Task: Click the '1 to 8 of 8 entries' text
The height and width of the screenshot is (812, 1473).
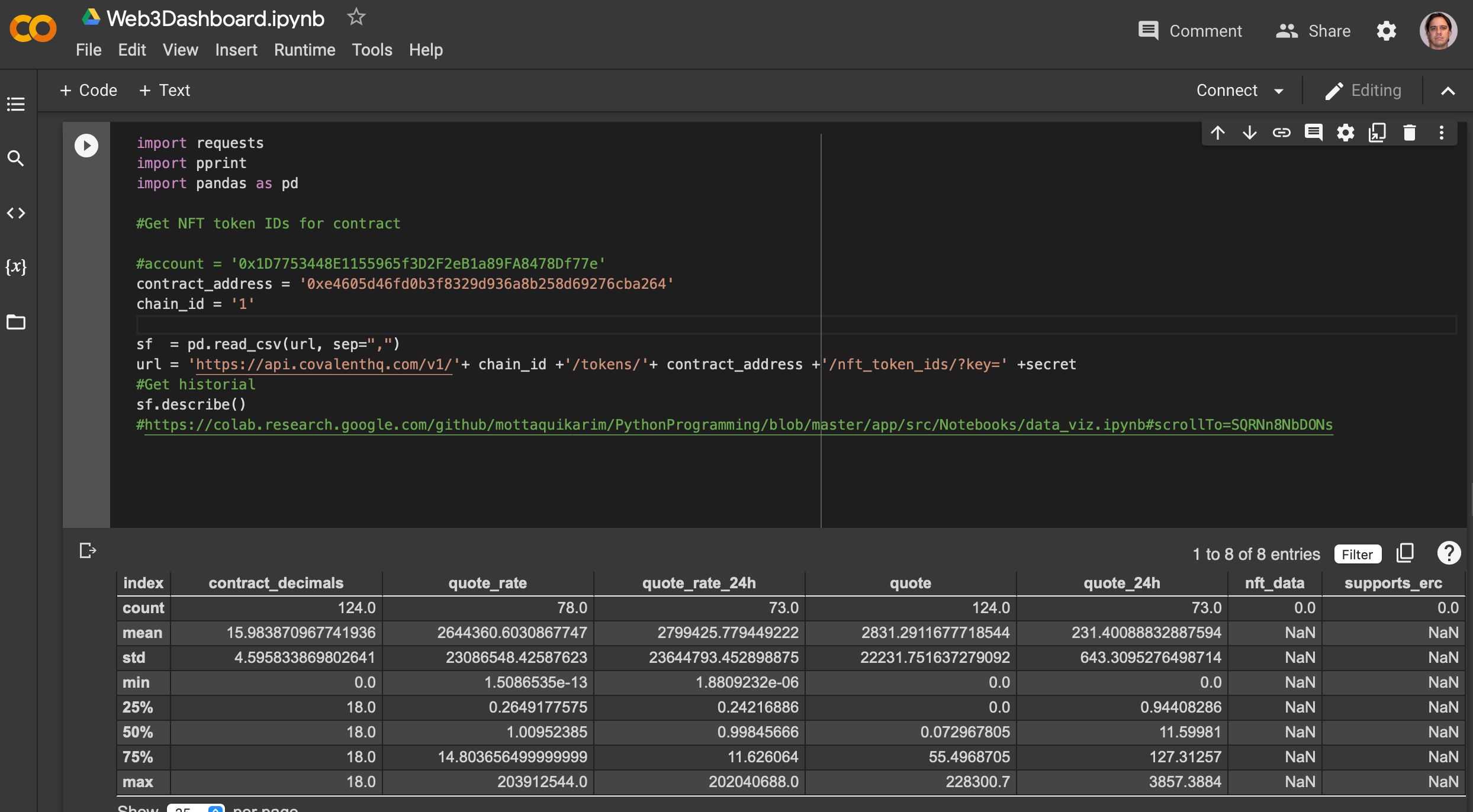Action: point(1256,555)
